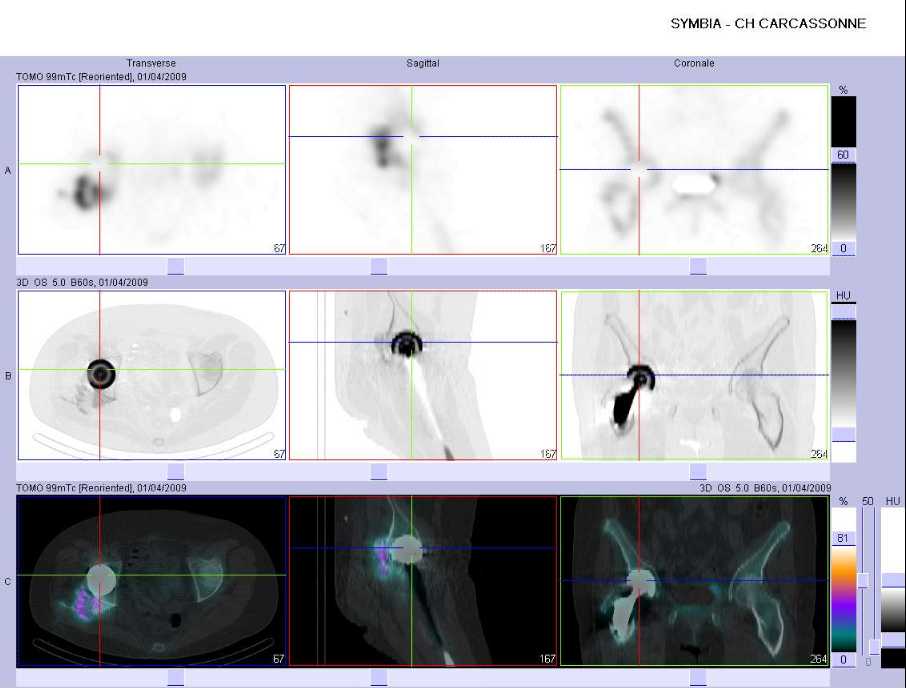Click the lower HU window handle on row C

click(893, 640)
